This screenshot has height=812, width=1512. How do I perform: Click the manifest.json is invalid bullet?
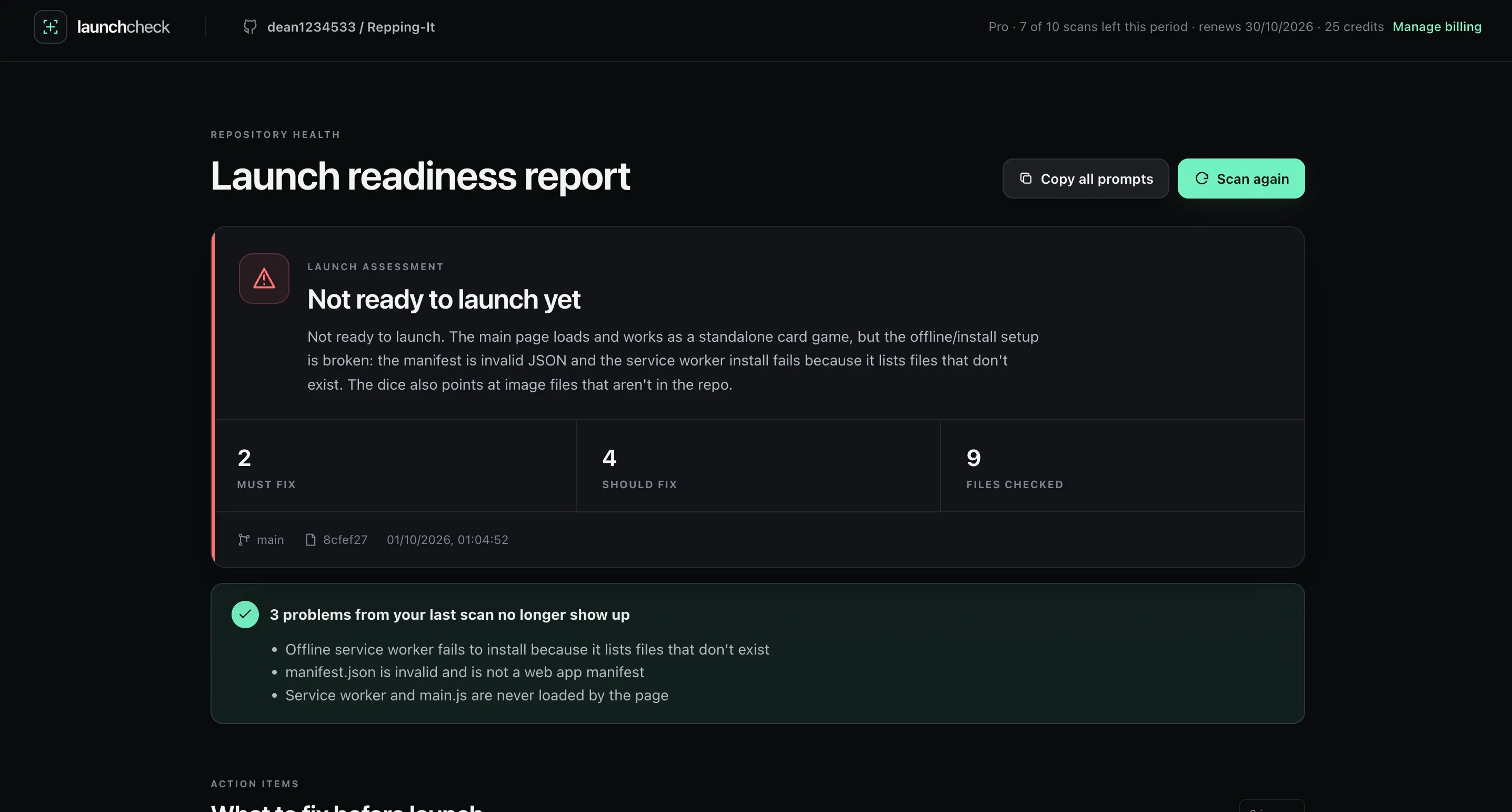(464, 672)
